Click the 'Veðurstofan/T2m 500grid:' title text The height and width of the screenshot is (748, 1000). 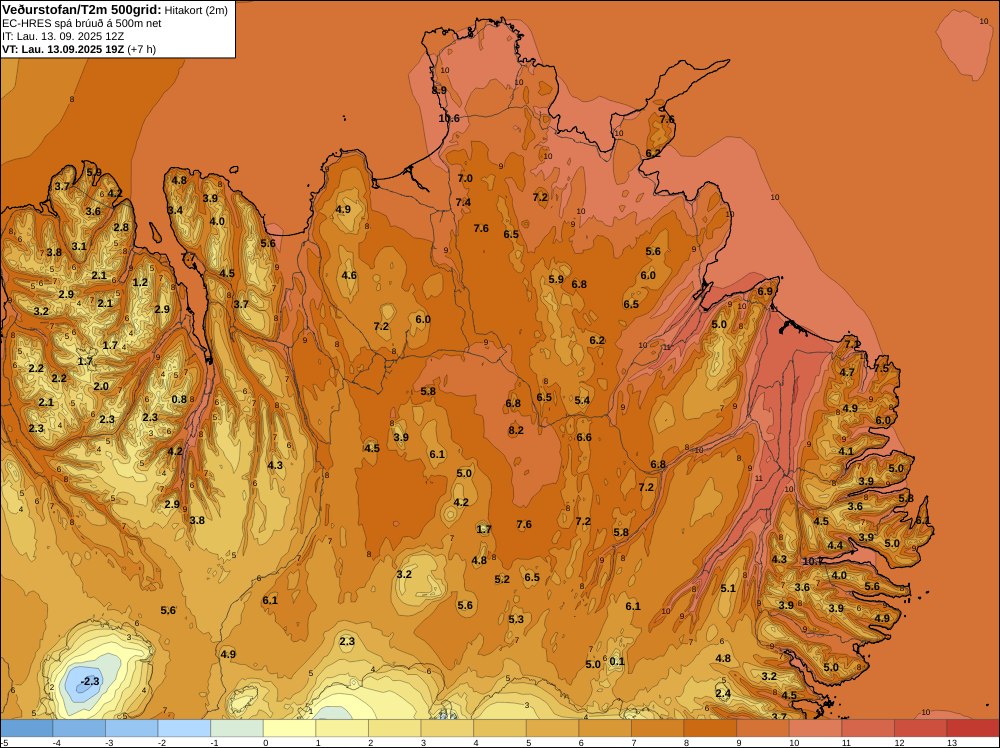pyautogui.click(x=82, y=10)
